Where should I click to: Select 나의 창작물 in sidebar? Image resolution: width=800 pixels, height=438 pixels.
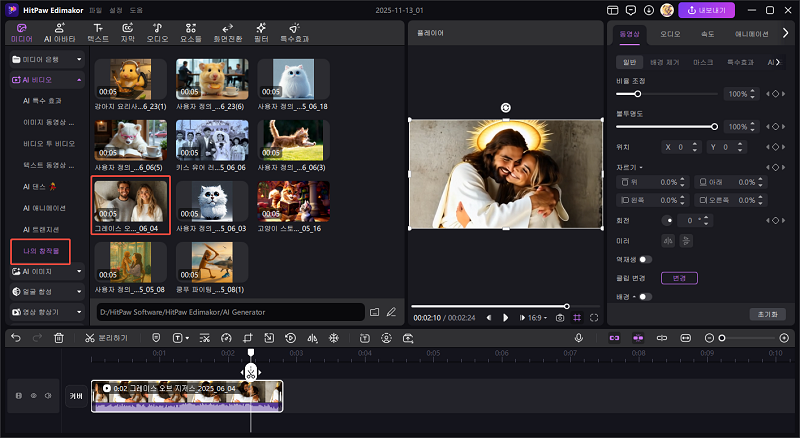pos(41,251)
